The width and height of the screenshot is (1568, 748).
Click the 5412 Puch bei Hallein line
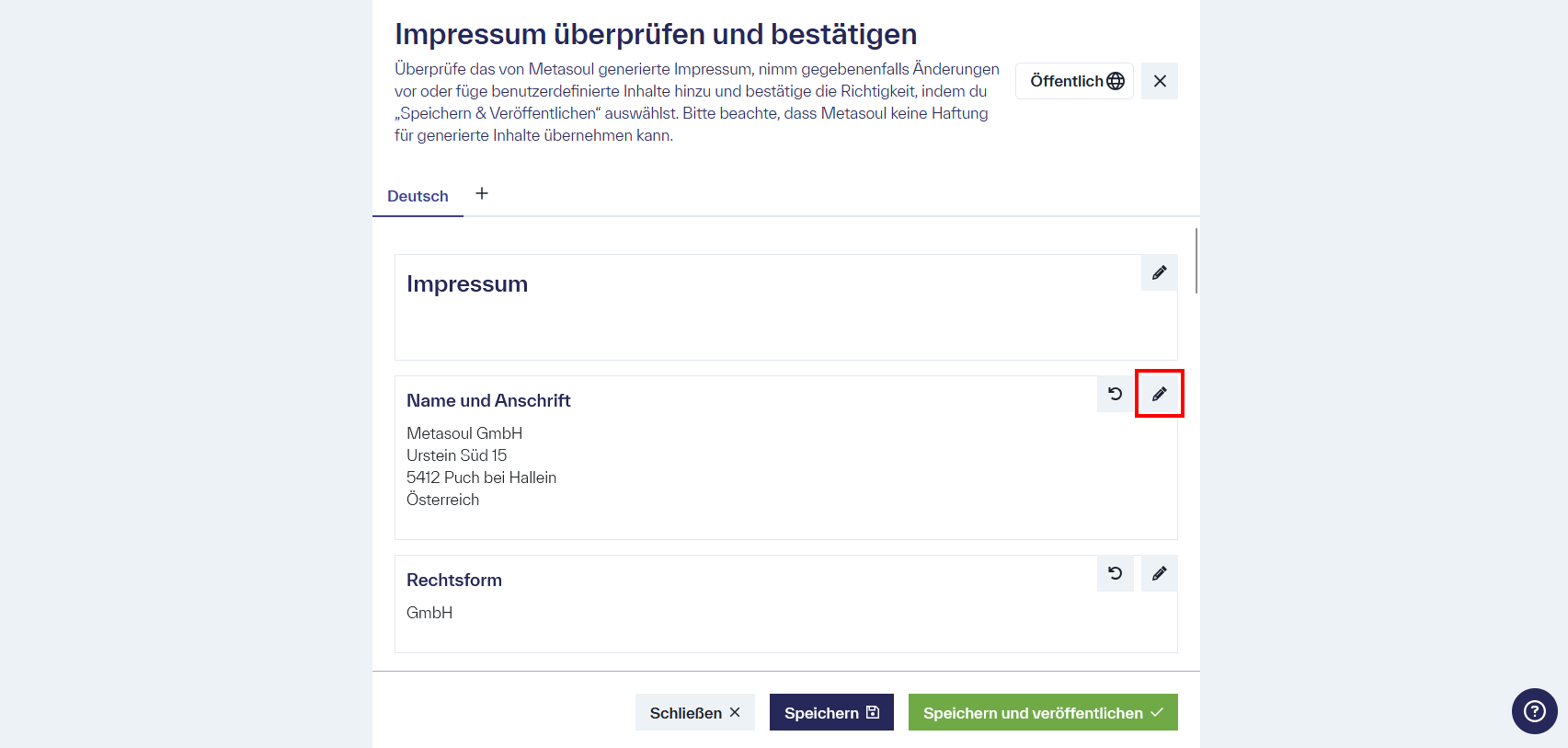tap(481, 478)
